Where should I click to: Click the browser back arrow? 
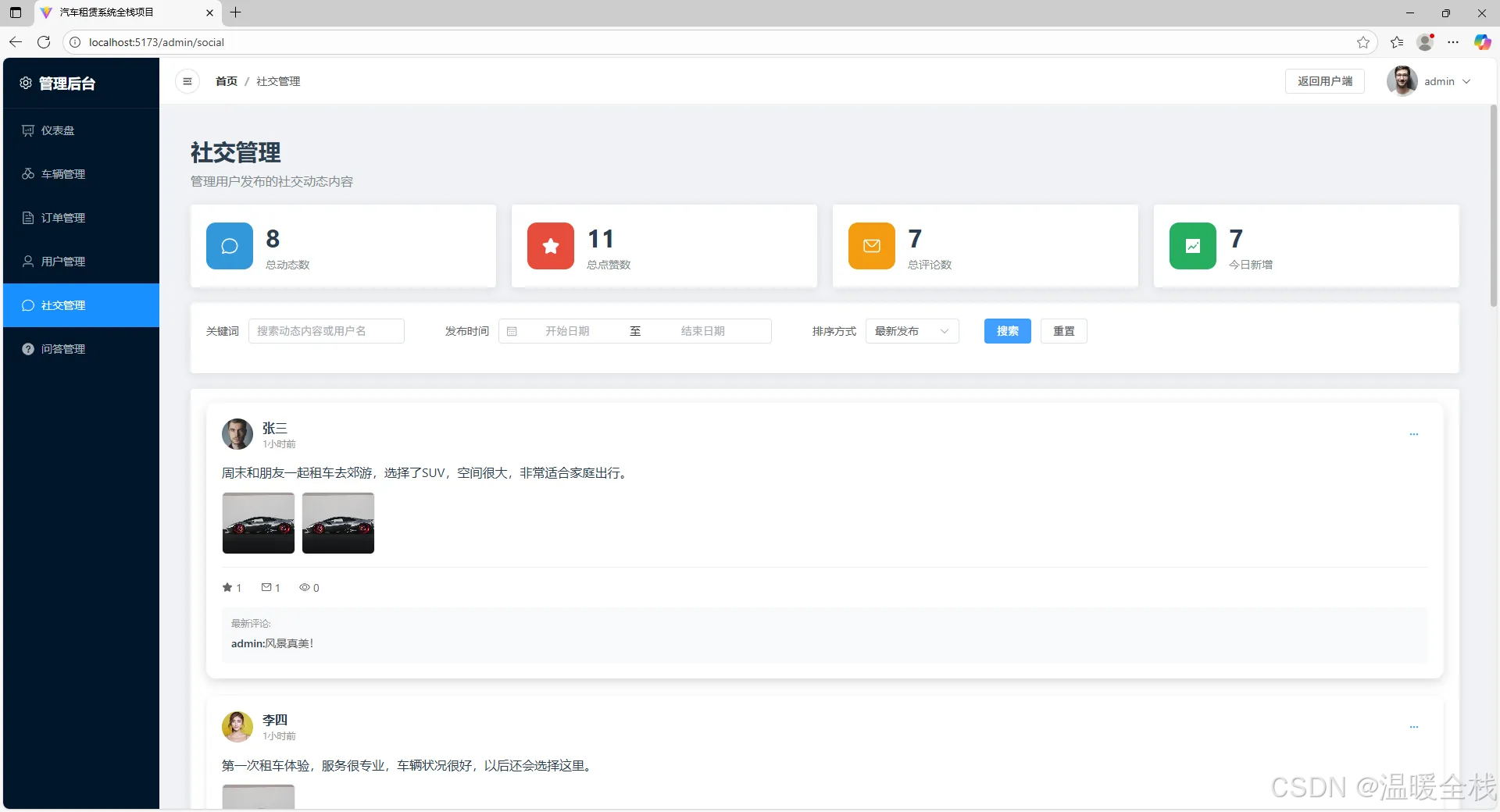tap(16, 42)
